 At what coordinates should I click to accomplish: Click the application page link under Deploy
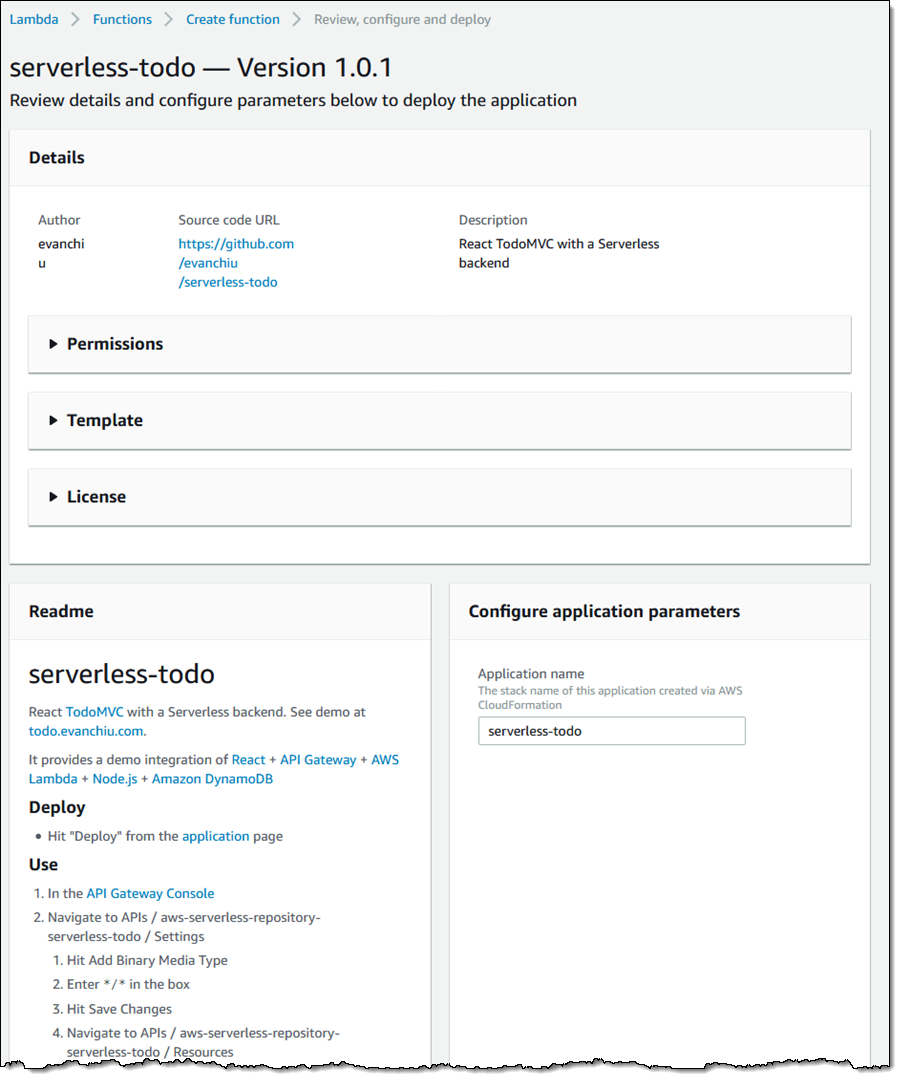pos(215,836)
